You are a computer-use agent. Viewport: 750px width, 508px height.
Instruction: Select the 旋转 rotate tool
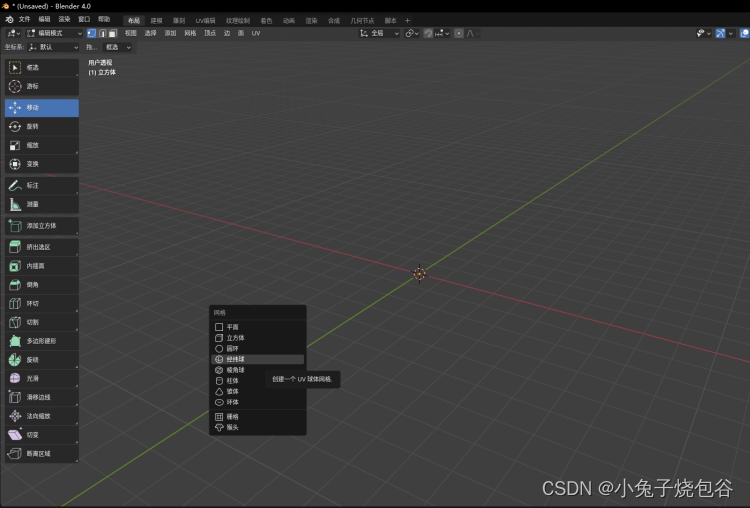pyautogui.click(x=42, y=126)
